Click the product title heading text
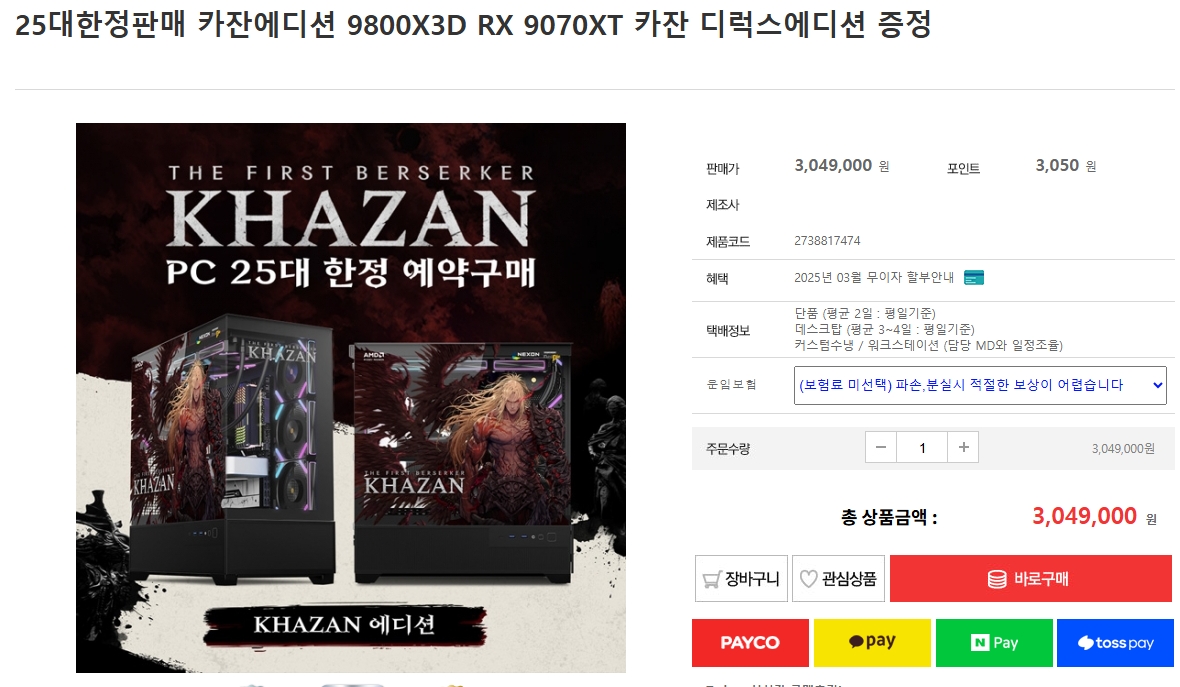 (x=473, y=24)
